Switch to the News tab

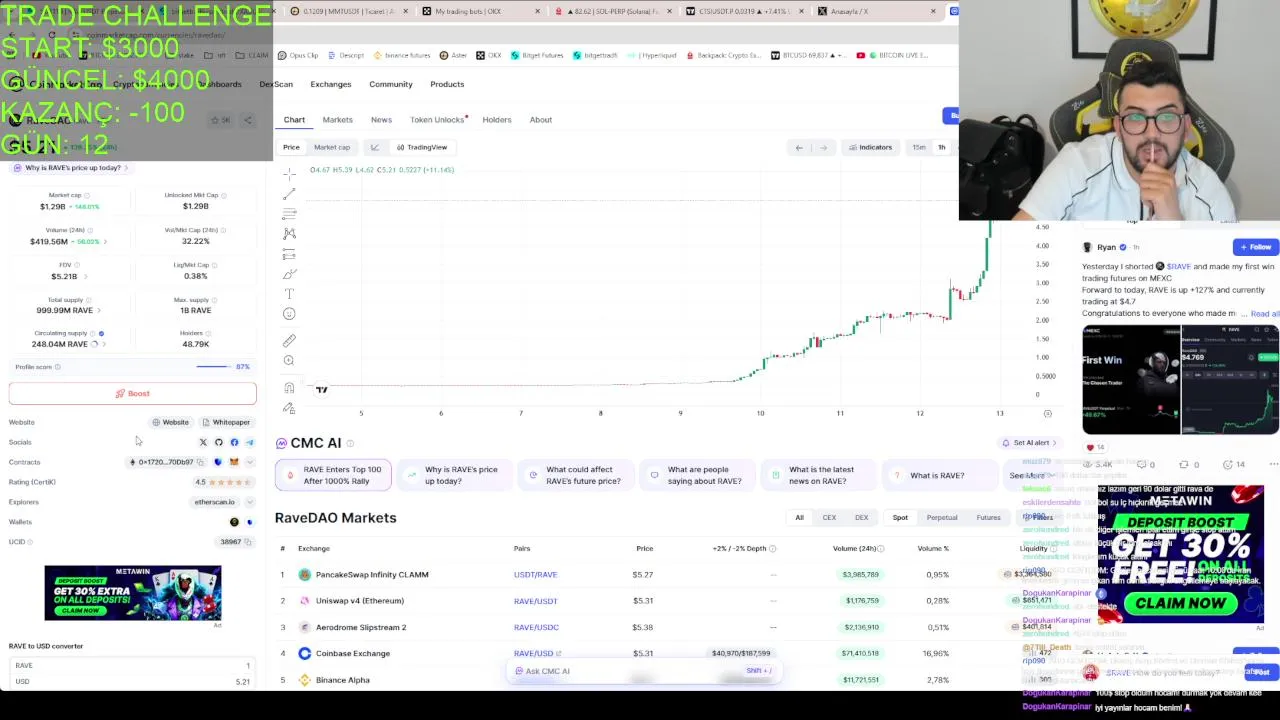coord(381,120)
